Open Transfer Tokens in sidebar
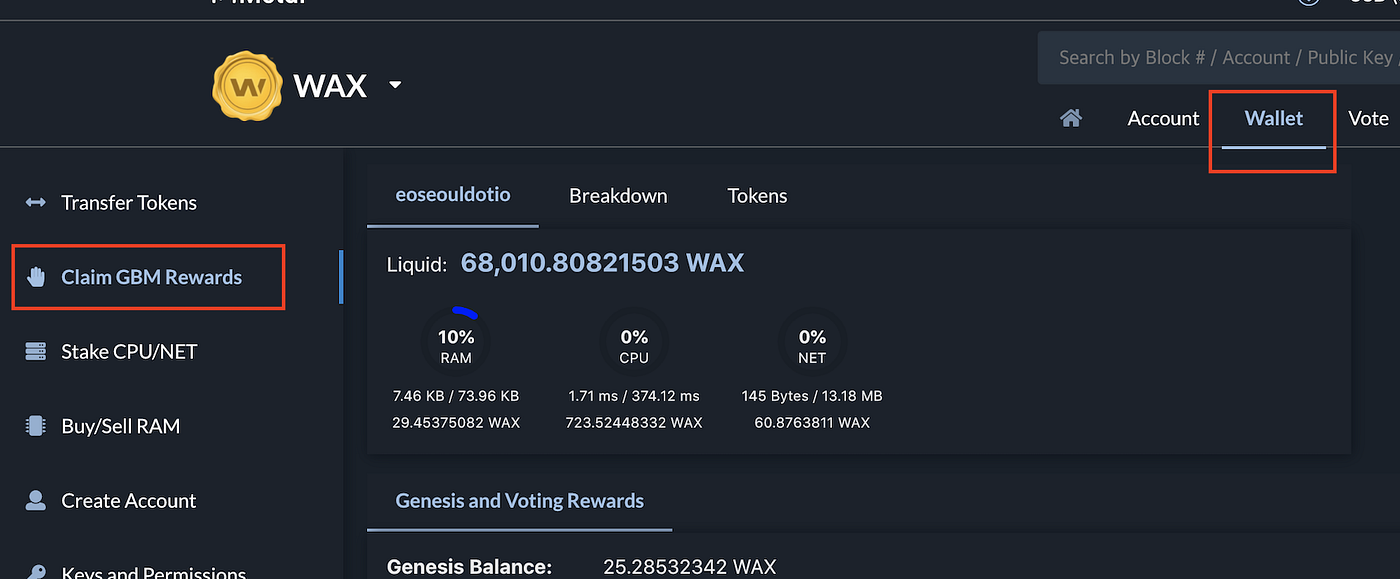Image resolution: width=1400 pixels, height=579 pixels. click(129, 203)
